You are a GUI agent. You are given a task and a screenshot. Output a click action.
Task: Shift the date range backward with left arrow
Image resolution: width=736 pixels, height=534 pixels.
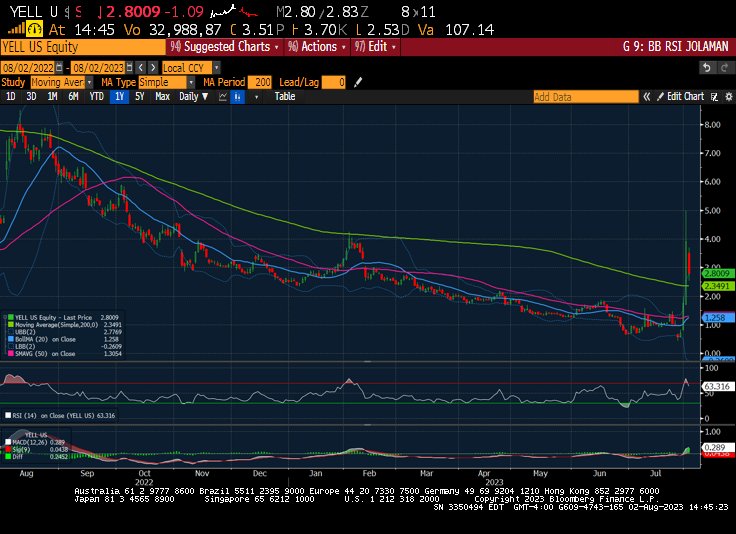141,68
